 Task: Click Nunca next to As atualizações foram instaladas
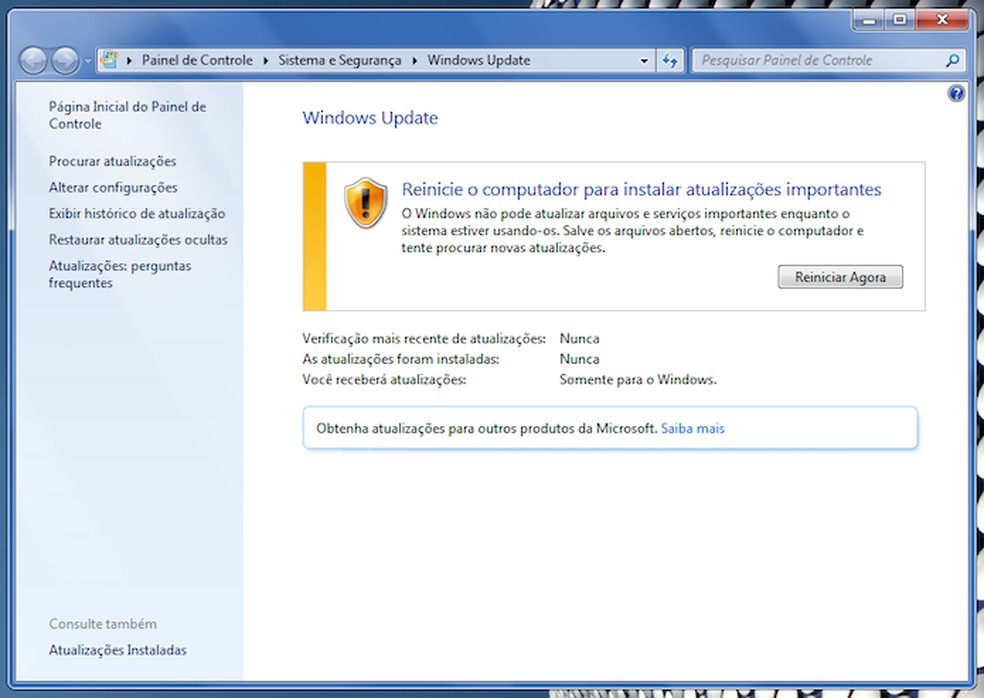tap(579, 359)
